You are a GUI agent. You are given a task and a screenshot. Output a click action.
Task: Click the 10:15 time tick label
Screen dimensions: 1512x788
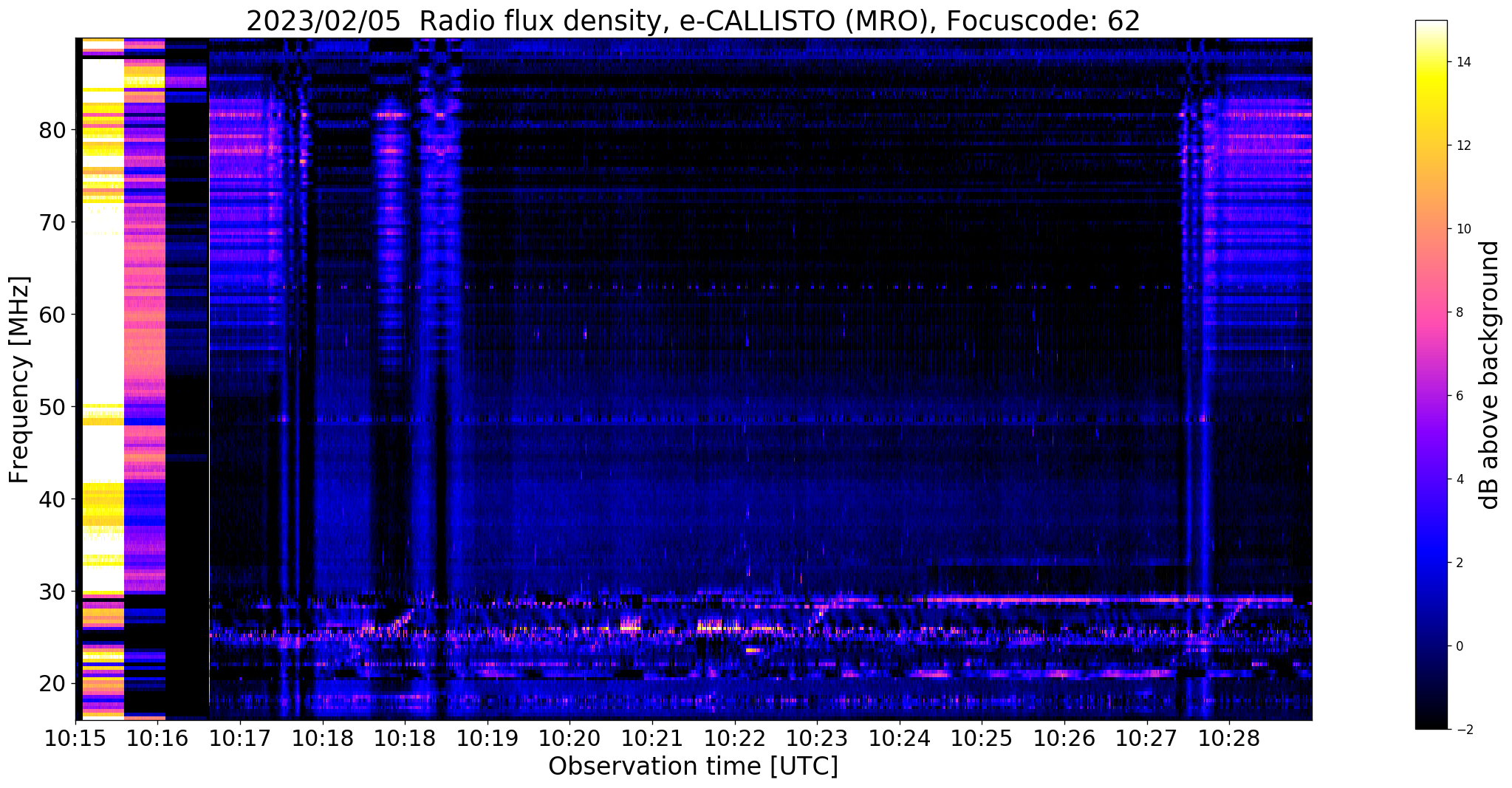click(75, 739)
